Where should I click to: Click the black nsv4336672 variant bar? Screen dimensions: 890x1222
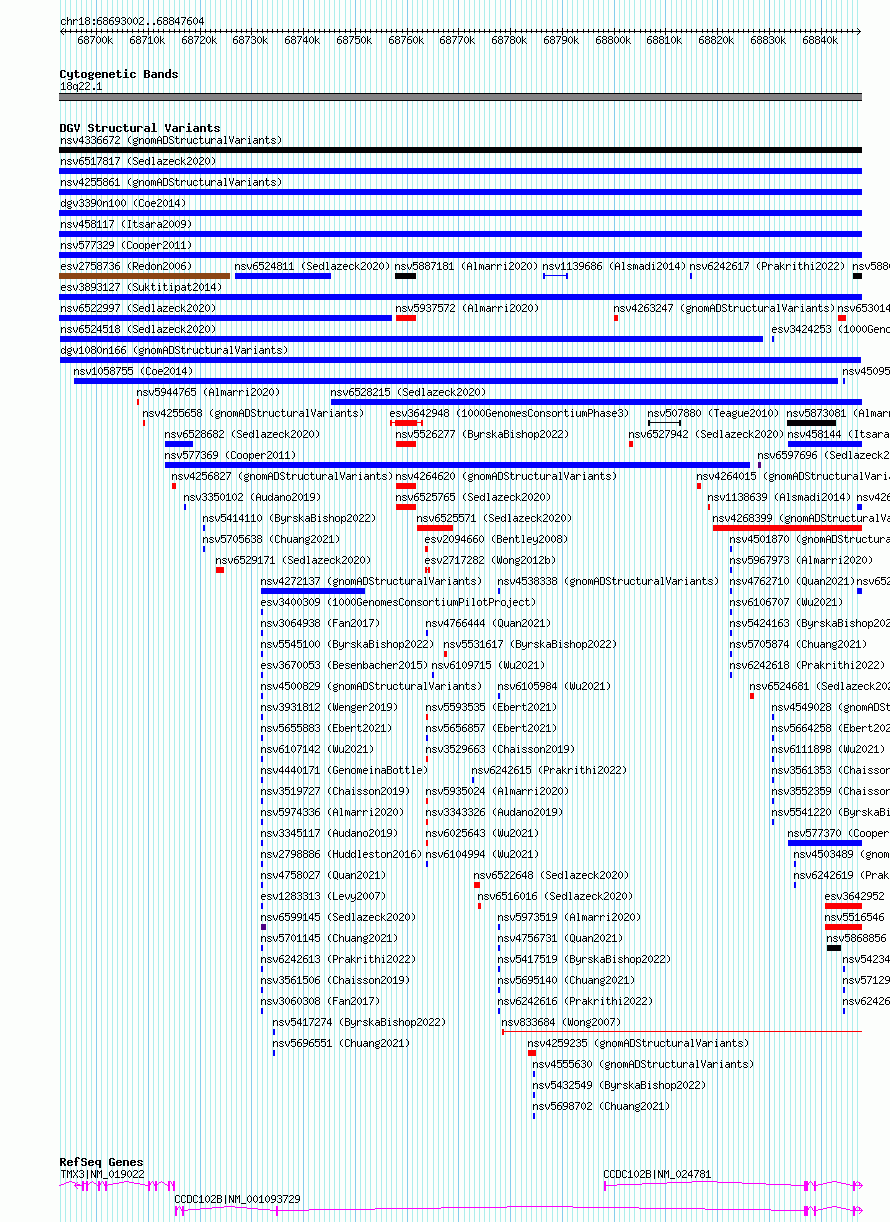[461, 150]
